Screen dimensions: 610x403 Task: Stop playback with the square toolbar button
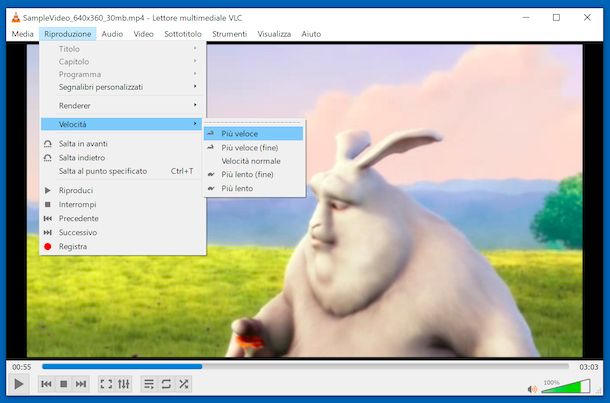coord(64,384)
